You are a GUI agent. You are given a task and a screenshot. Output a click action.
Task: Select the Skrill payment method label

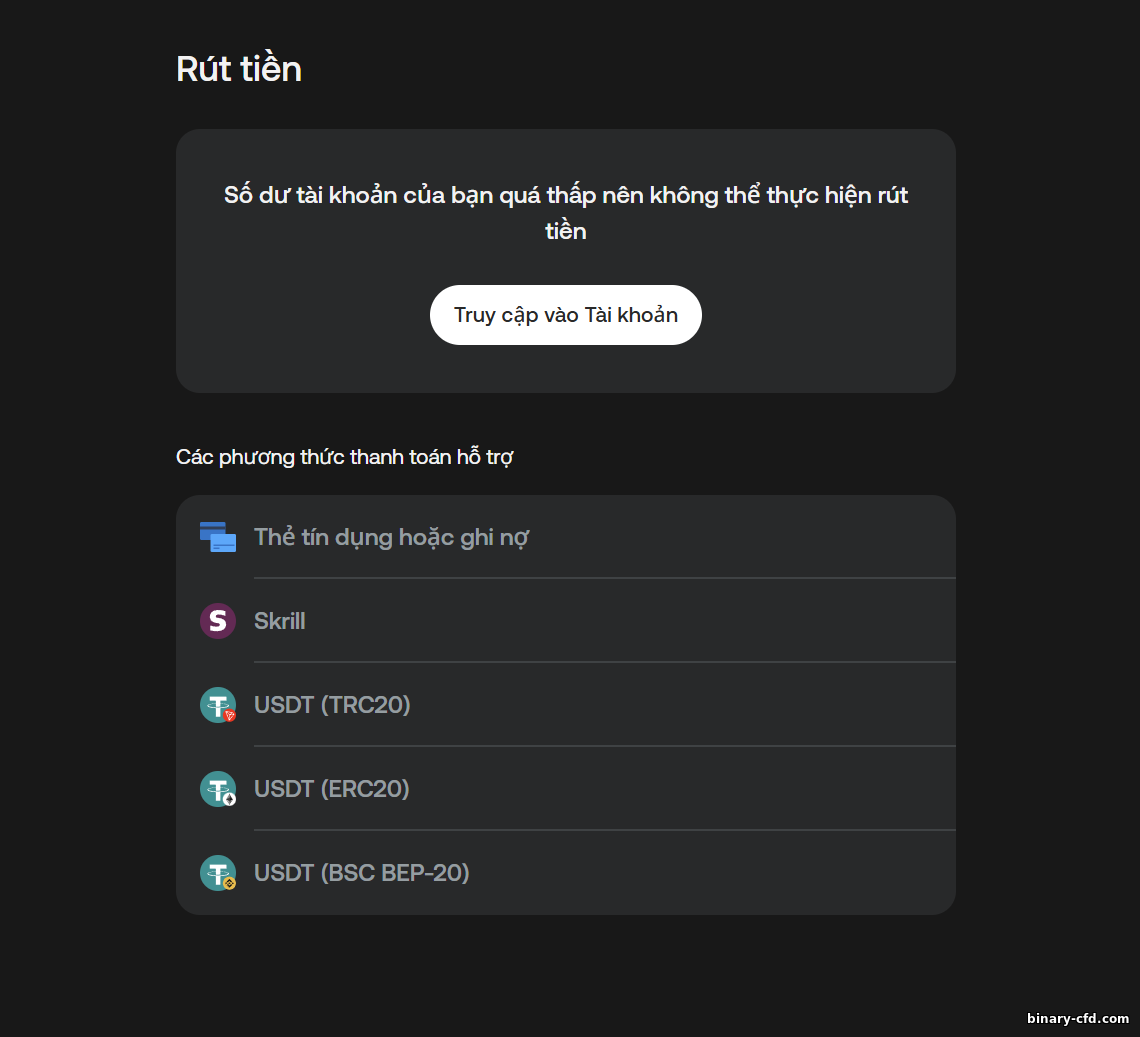pos(280,621)
